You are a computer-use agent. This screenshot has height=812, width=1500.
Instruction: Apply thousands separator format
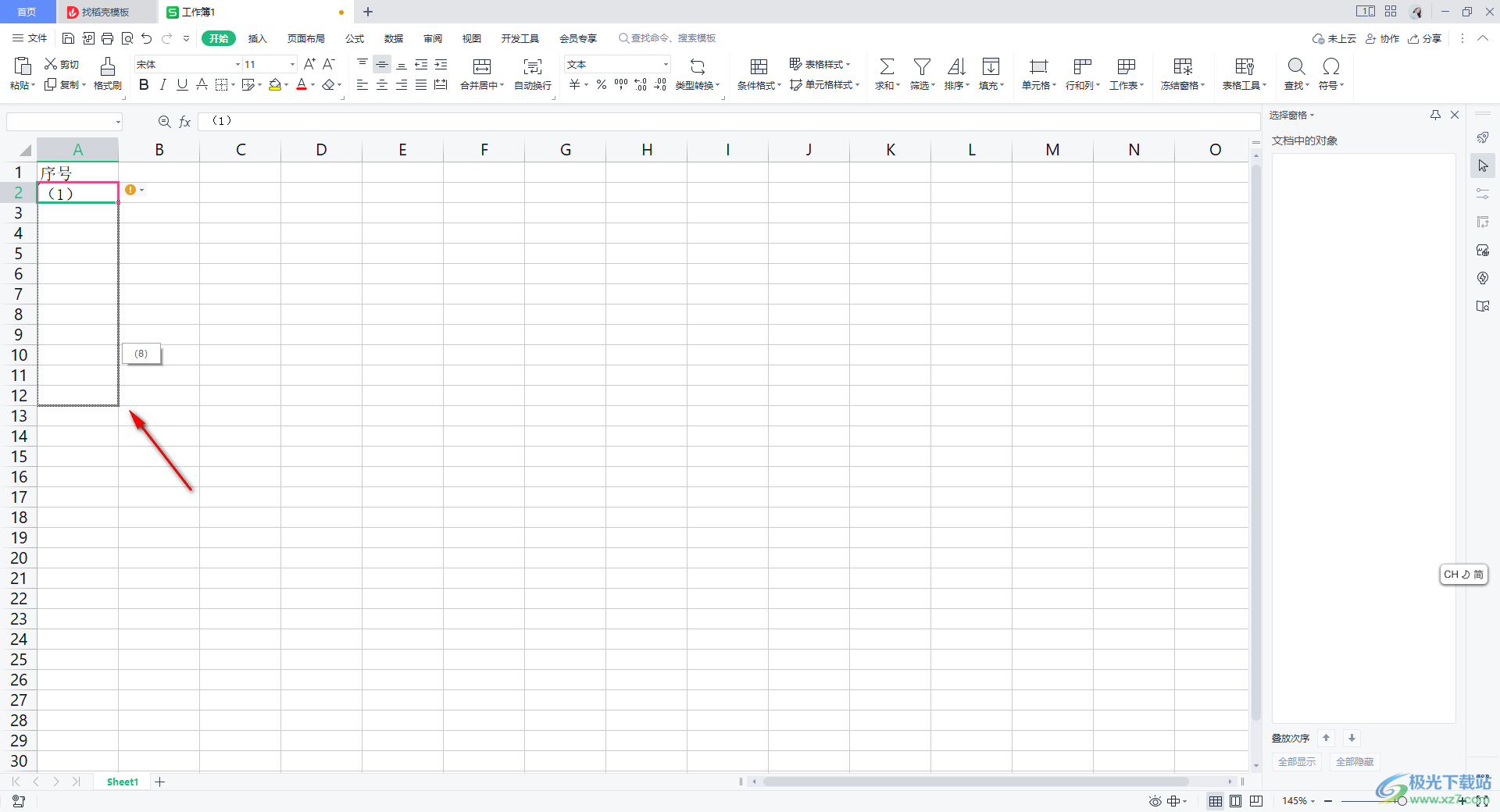pyautogui.click(x=621, y=84)
